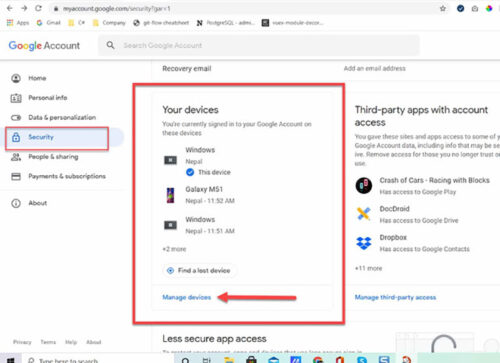Click the Crash of Cars app icon
The width and height of the screenshot is (500, 363).
point(364,186)
